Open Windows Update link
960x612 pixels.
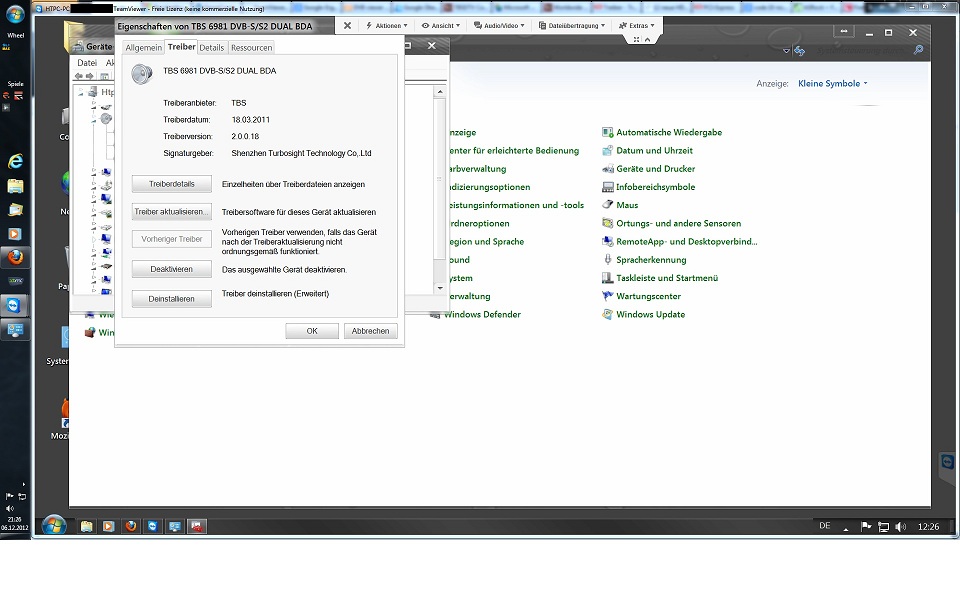click(650, 315)
